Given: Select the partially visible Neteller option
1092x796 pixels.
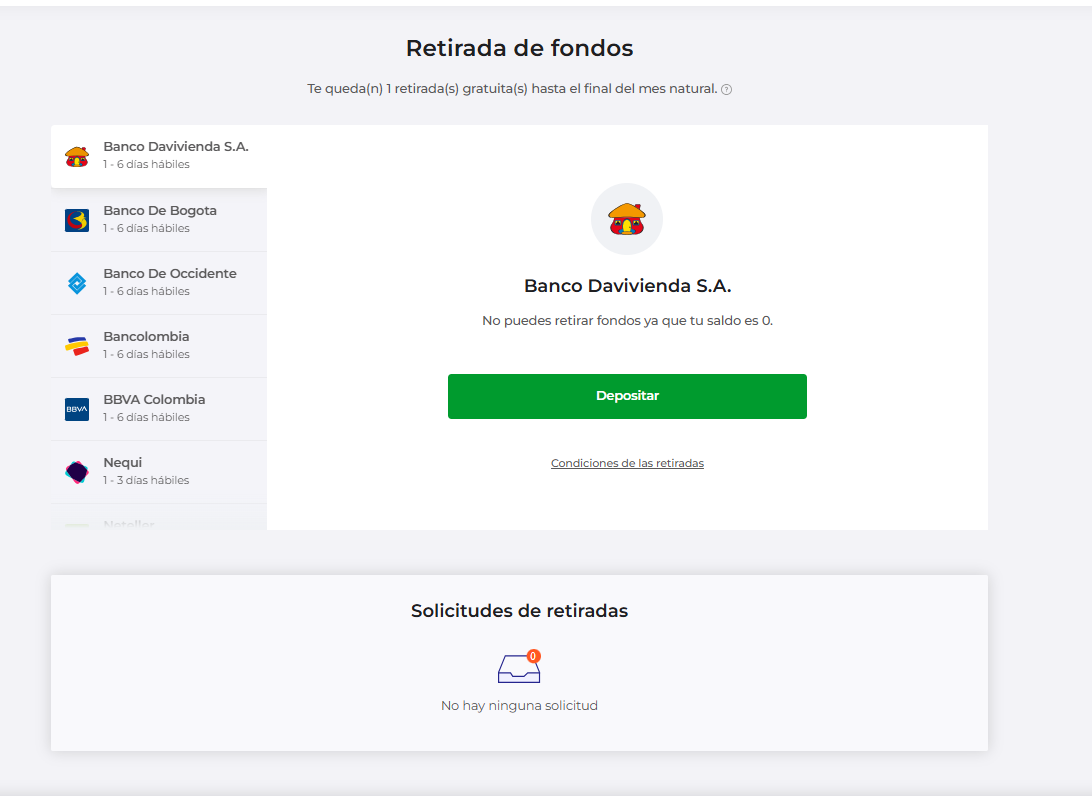Looking at the screenshot, I should (129, 523).
